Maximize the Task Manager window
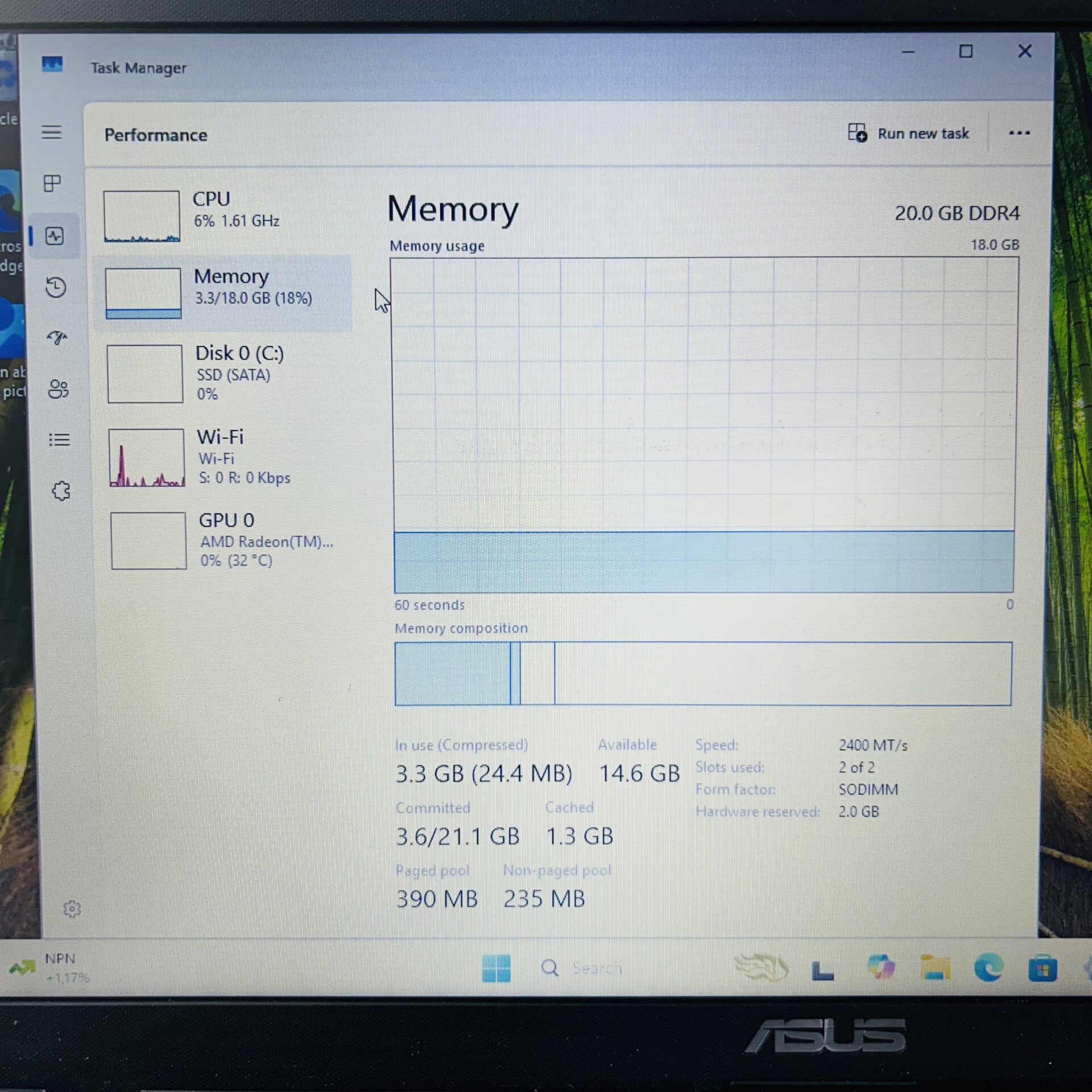This screenshot has width=1092, height=1092. click(966, 52)
